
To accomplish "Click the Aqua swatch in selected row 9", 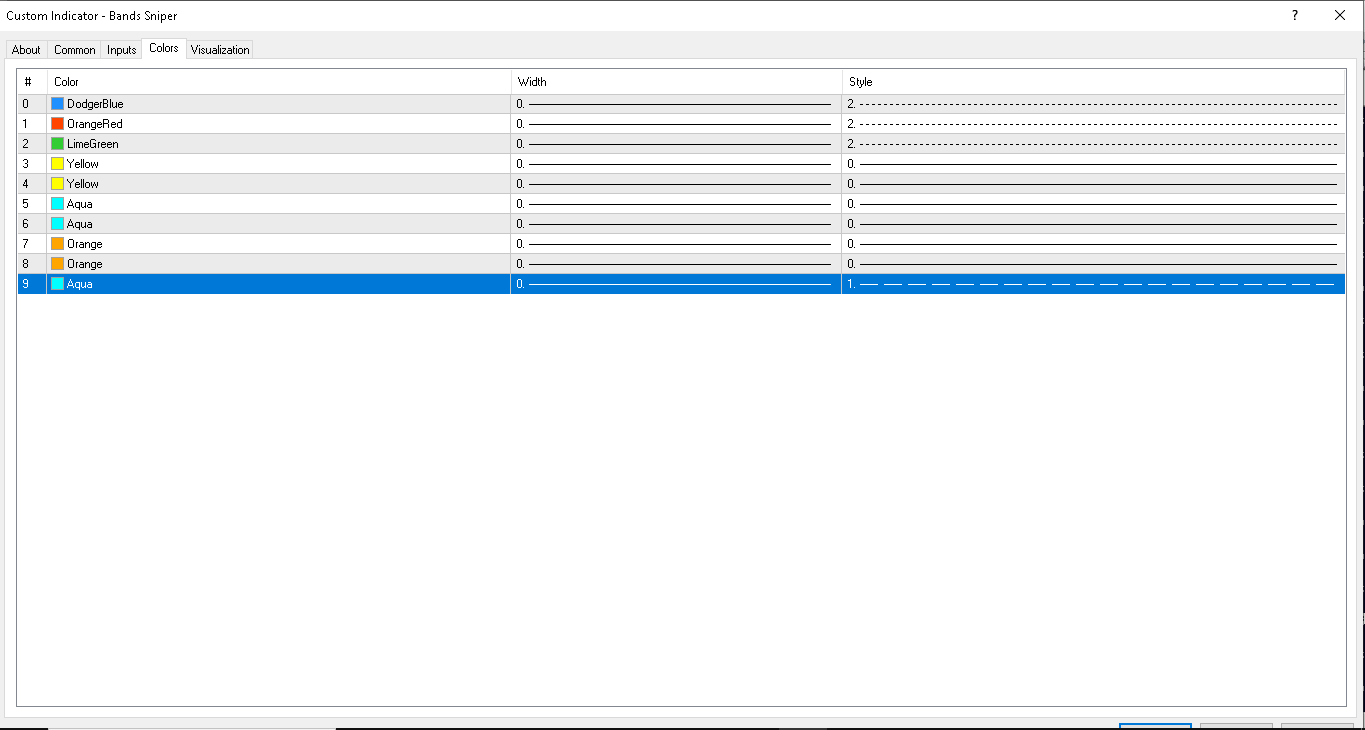I will click(x=58, y=284).
